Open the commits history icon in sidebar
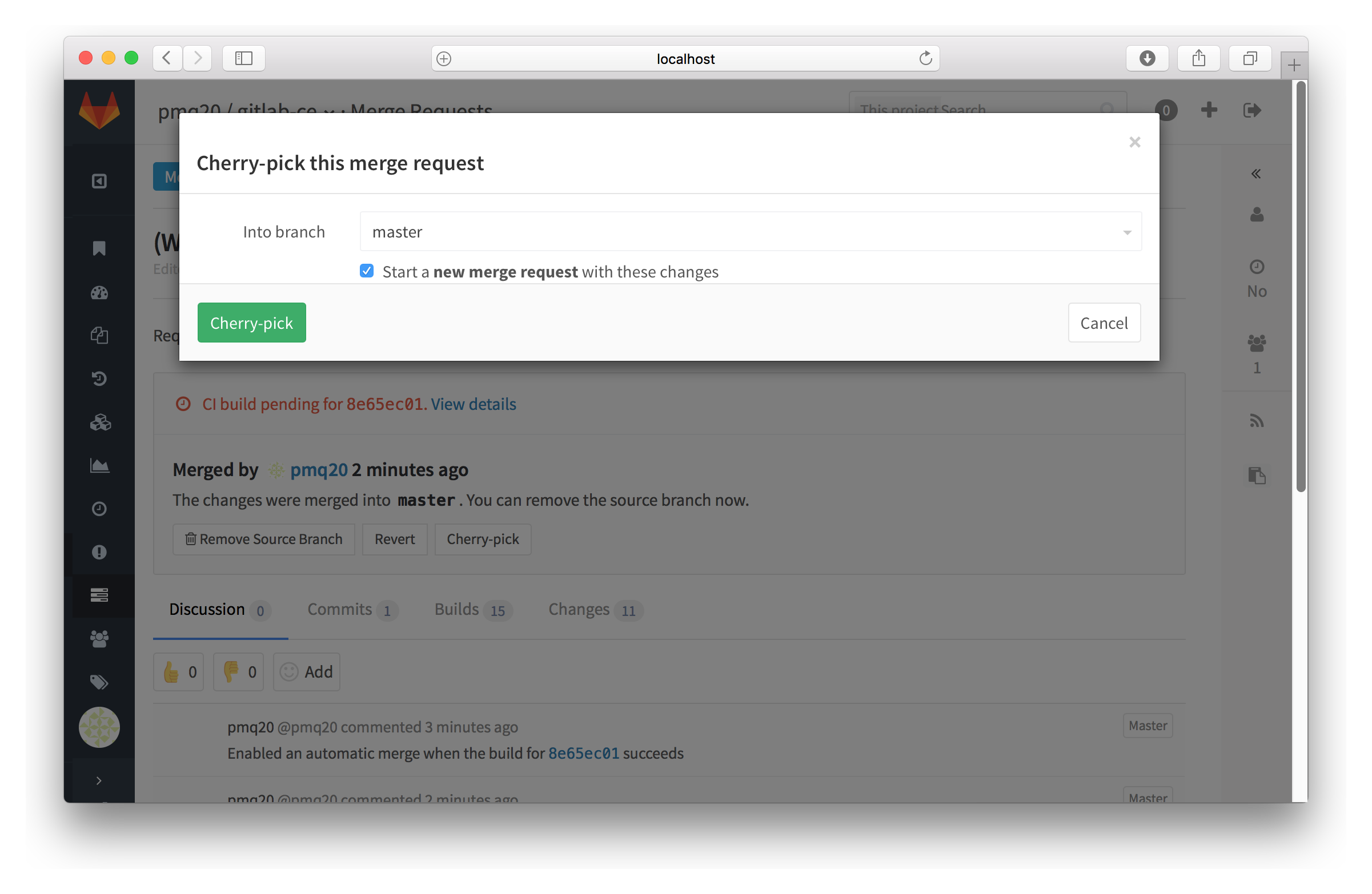The image size is (1372, 894). tap(99, 378)
